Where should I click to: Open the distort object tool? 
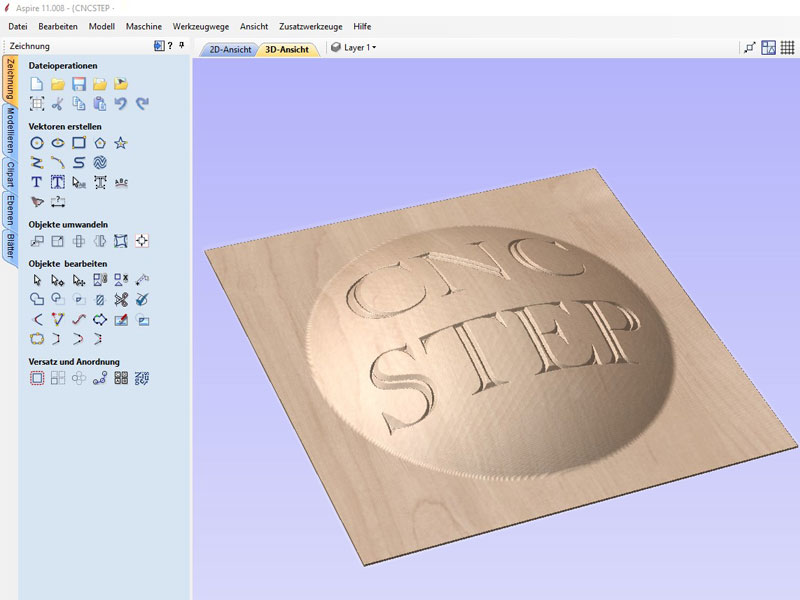(121, 241)
